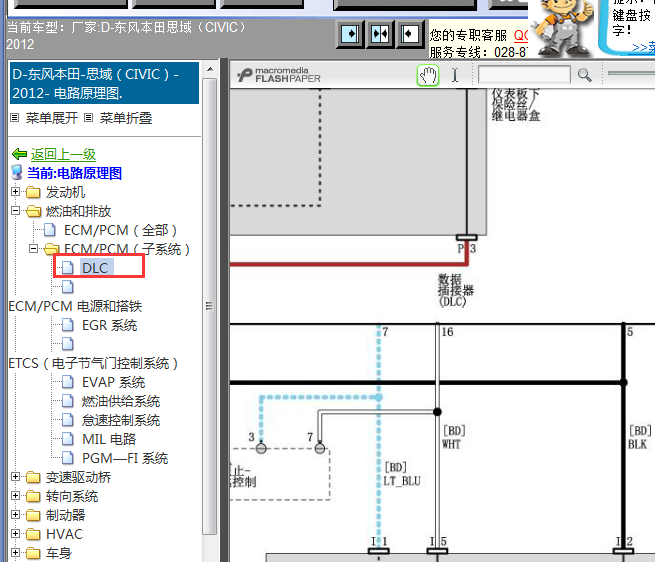Select the HVAC folder label

pos(64,534)
